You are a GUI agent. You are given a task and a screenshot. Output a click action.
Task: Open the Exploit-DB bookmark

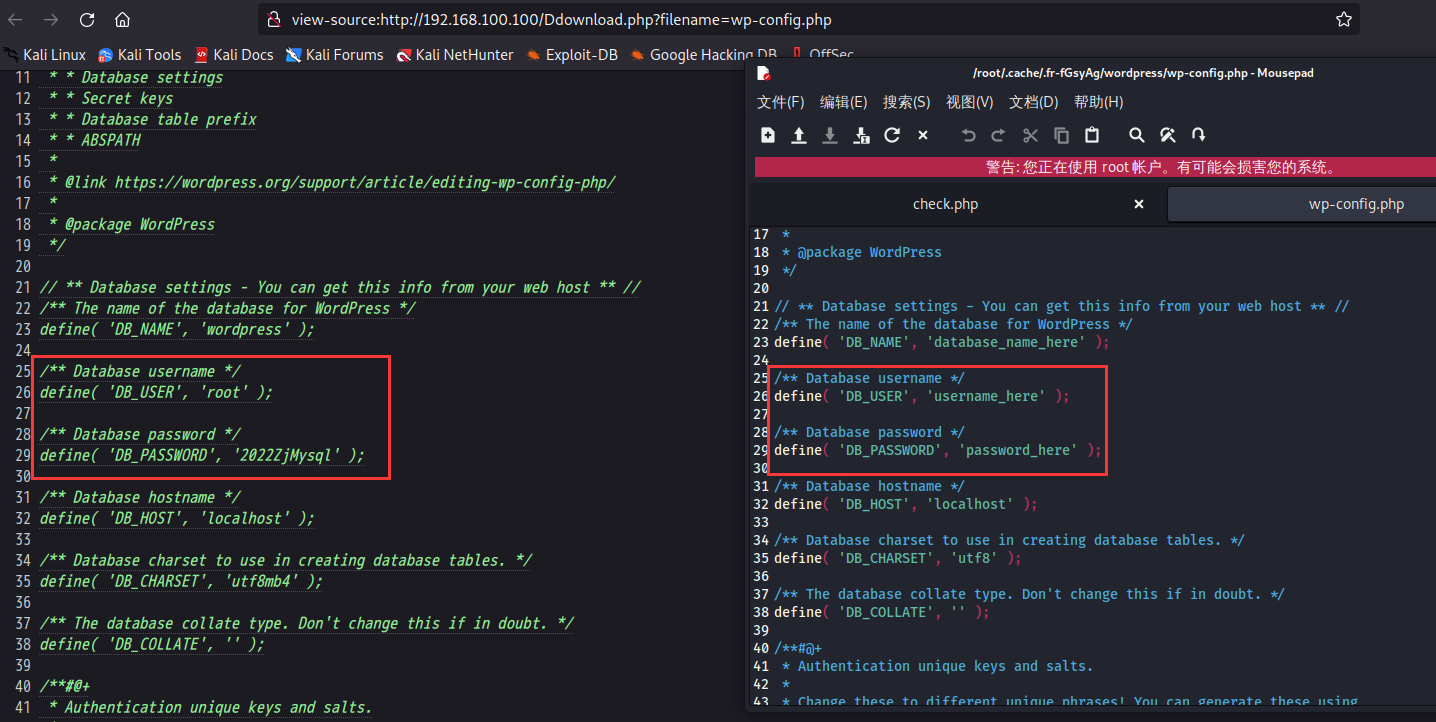tap(571, 55)
